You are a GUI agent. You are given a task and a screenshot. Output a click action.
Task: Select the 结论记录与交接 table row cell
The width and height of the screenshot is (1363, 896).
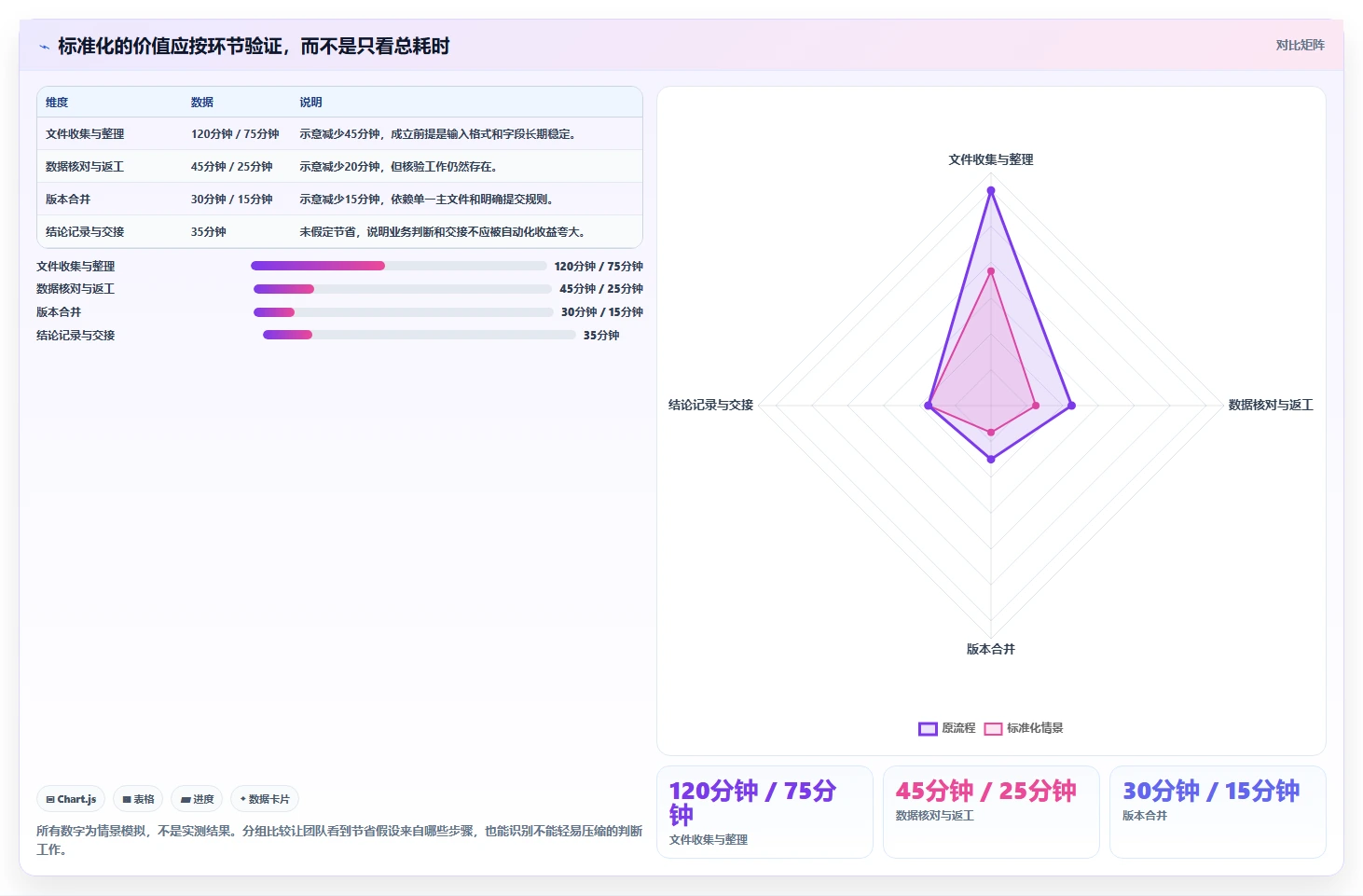[85, 232]
